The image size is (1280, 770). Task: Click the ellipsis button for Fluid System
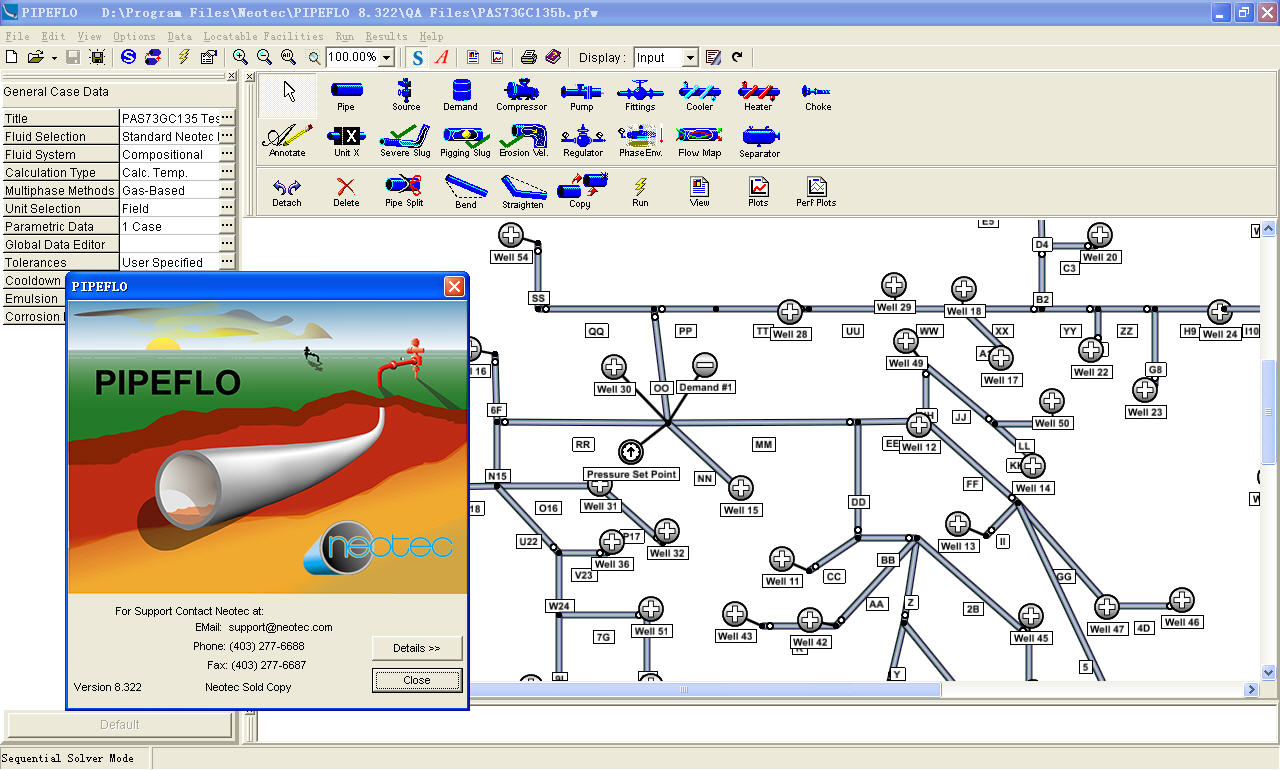pos(227,154)
